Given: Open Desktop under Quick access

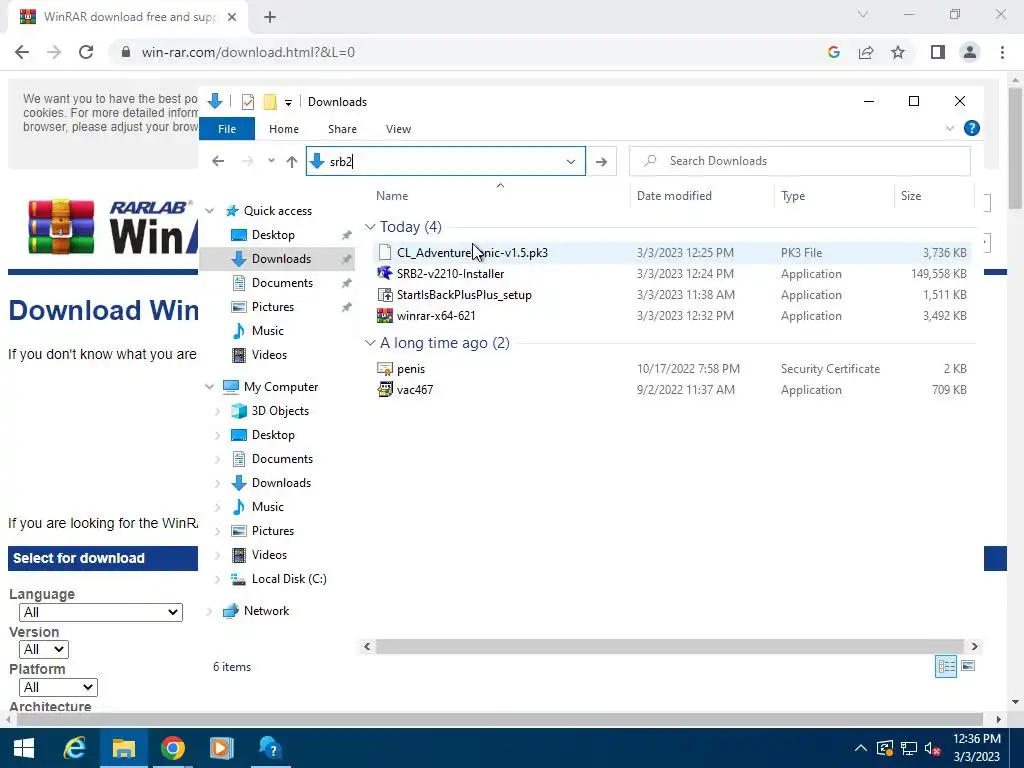Looking at the screenshot, I should coord(273,235).
